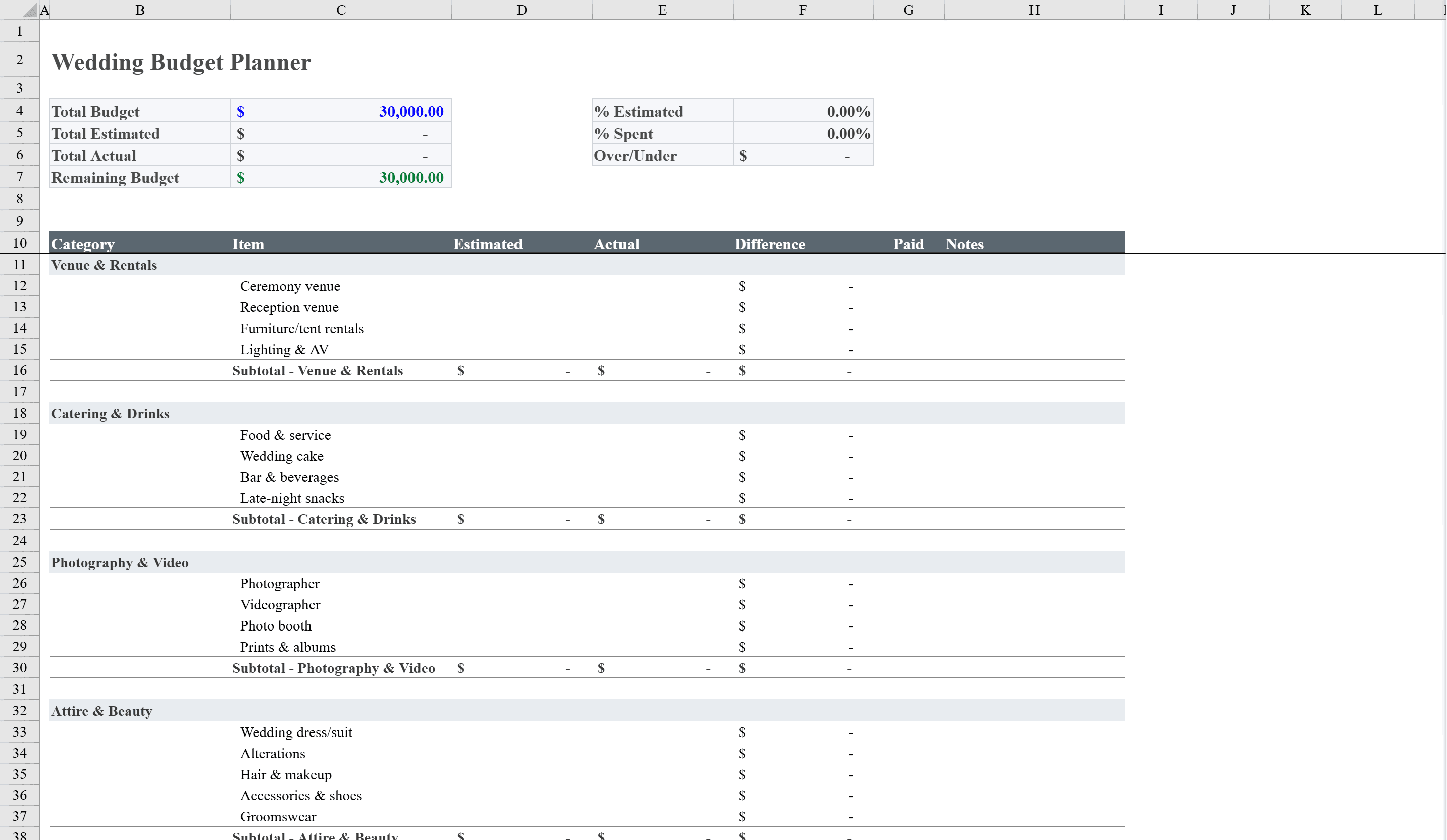Select the Groomswear item cell
1447x840 pixels.
coord(278,816)
